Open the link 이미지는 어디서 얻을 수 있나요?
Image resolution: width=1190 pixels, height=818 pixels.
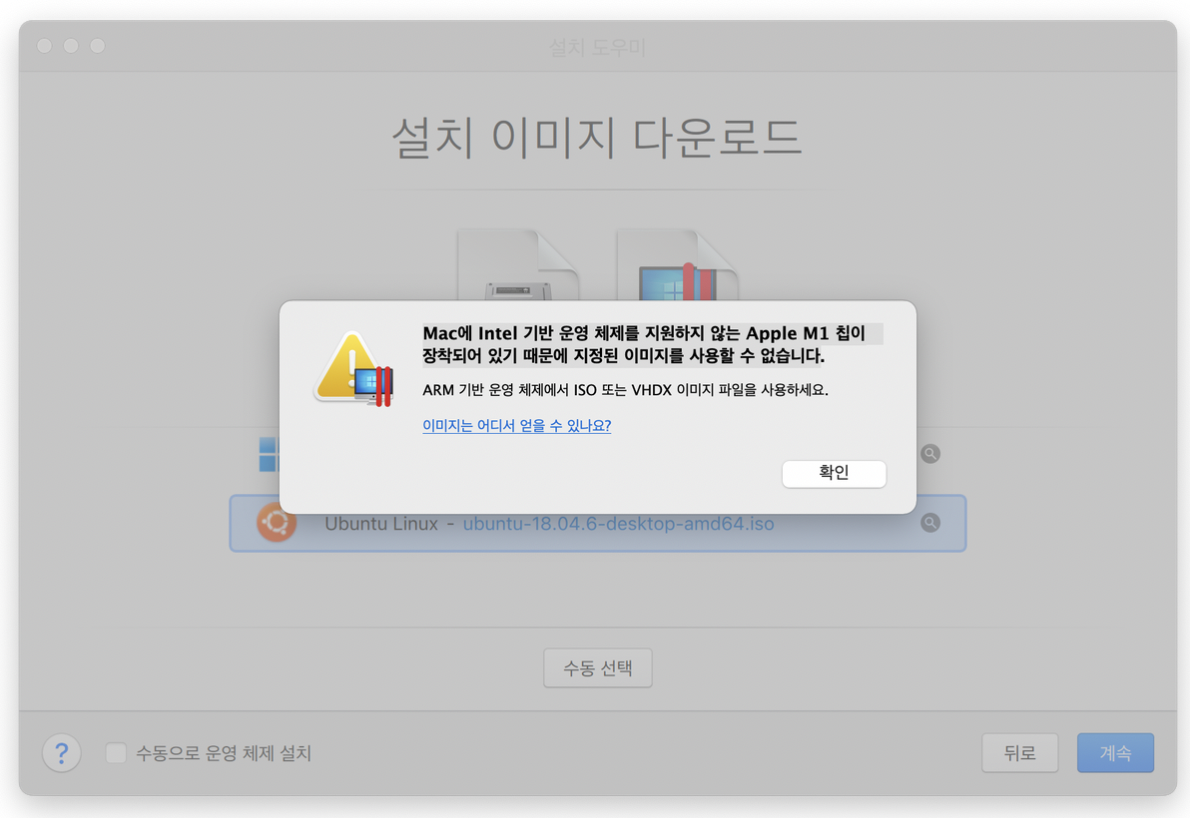[516, 426]
